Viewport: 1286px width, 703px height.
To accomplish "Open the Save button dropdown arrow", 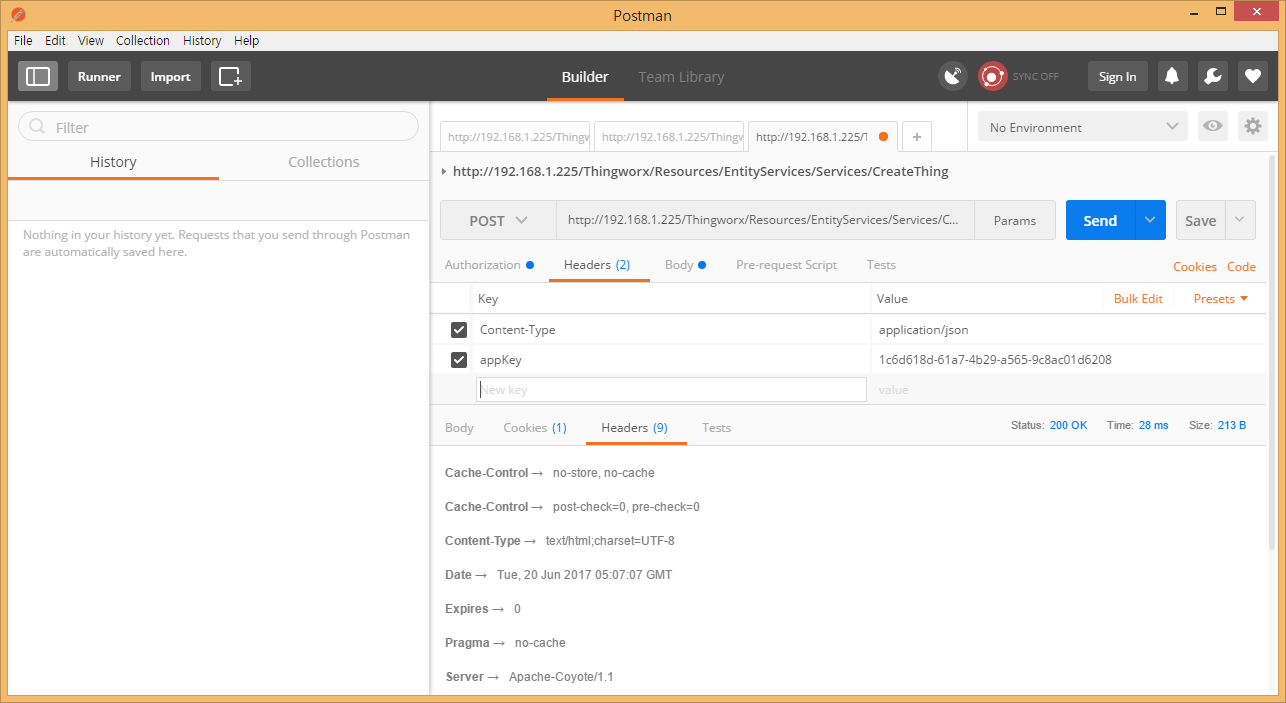I will pyautogui.click(x=1241, y=221).
